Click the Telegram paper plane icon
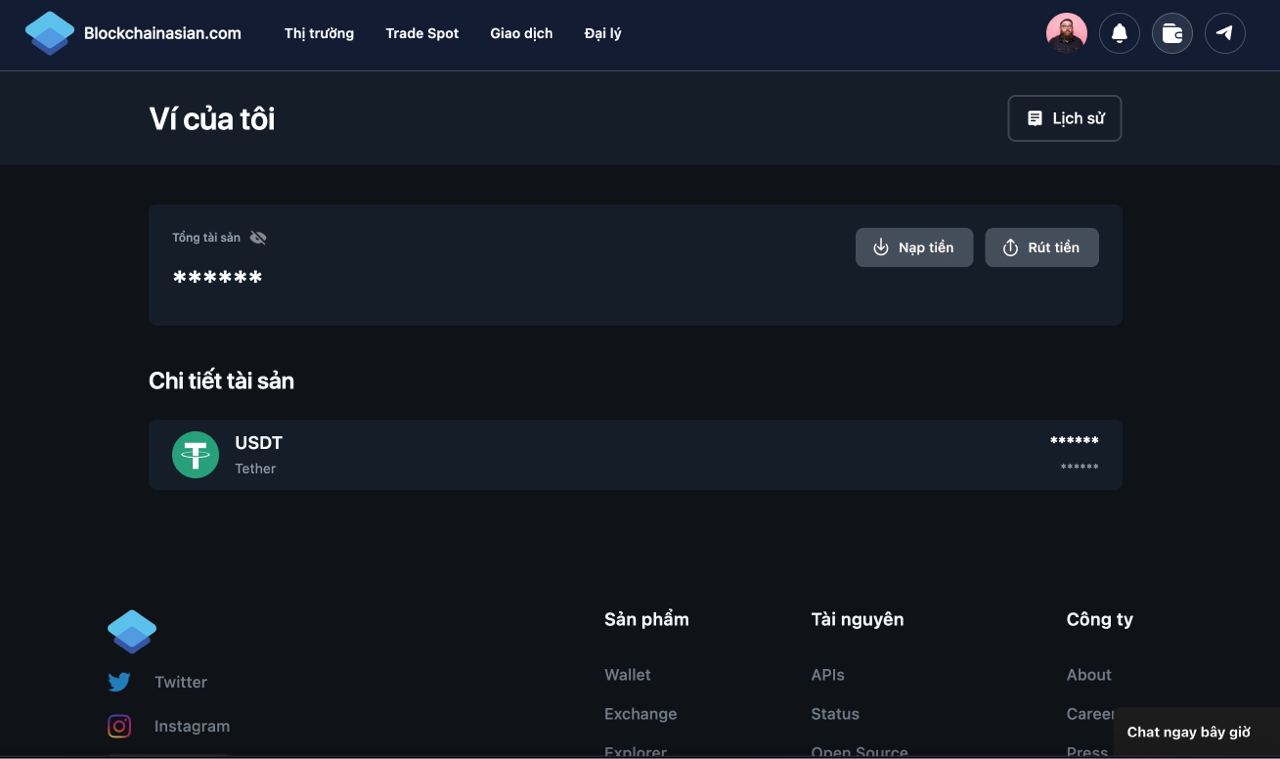 click(1225, 33)
